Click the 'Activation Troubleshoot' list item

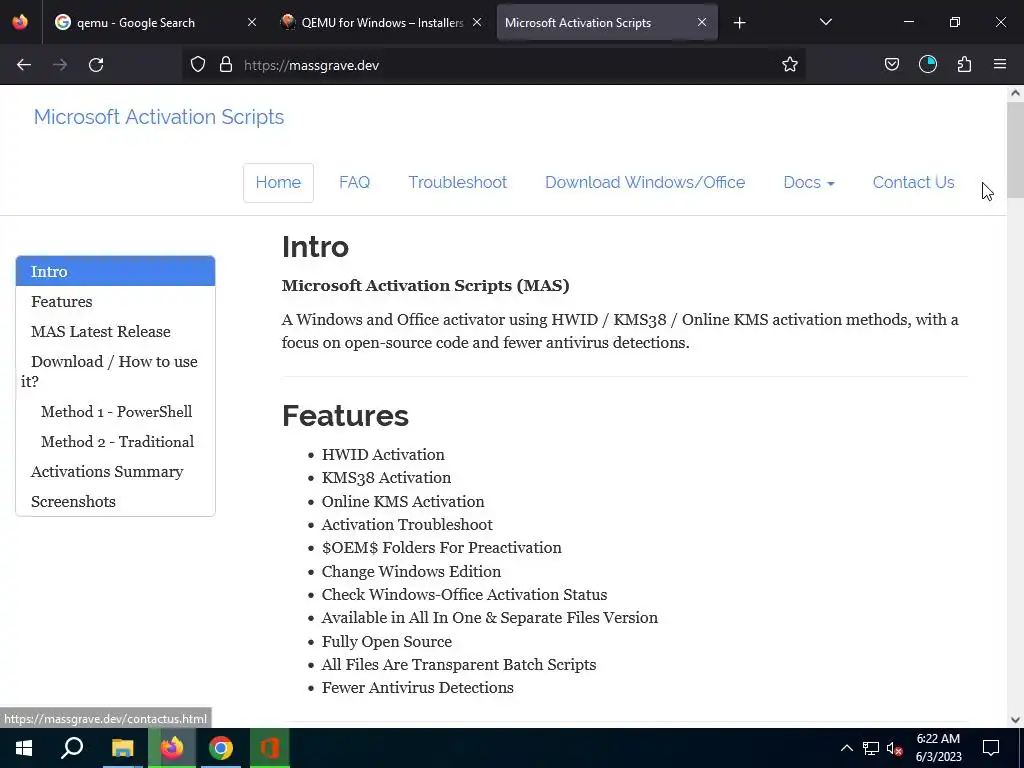tap(407, 524)
